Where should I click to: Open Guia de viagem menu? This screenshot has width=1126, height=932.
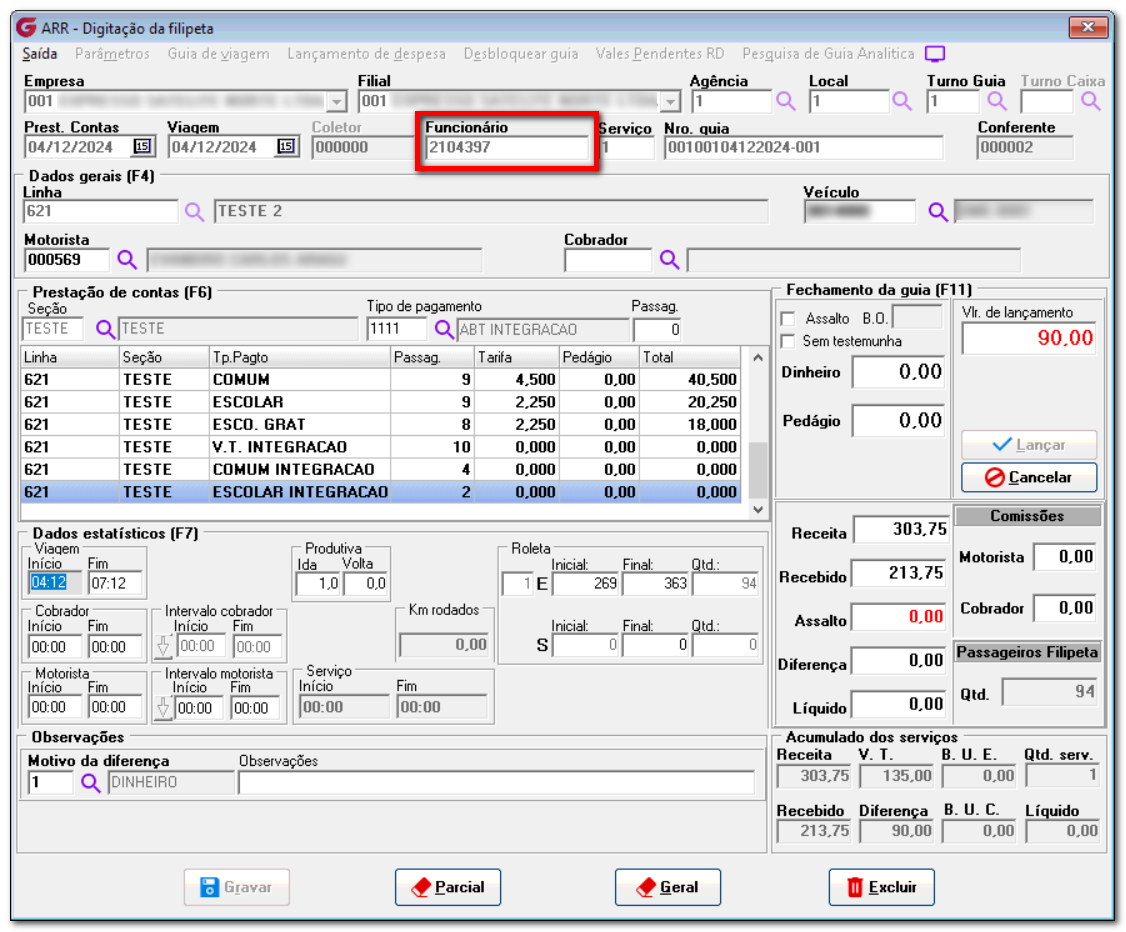click(218, 54)
